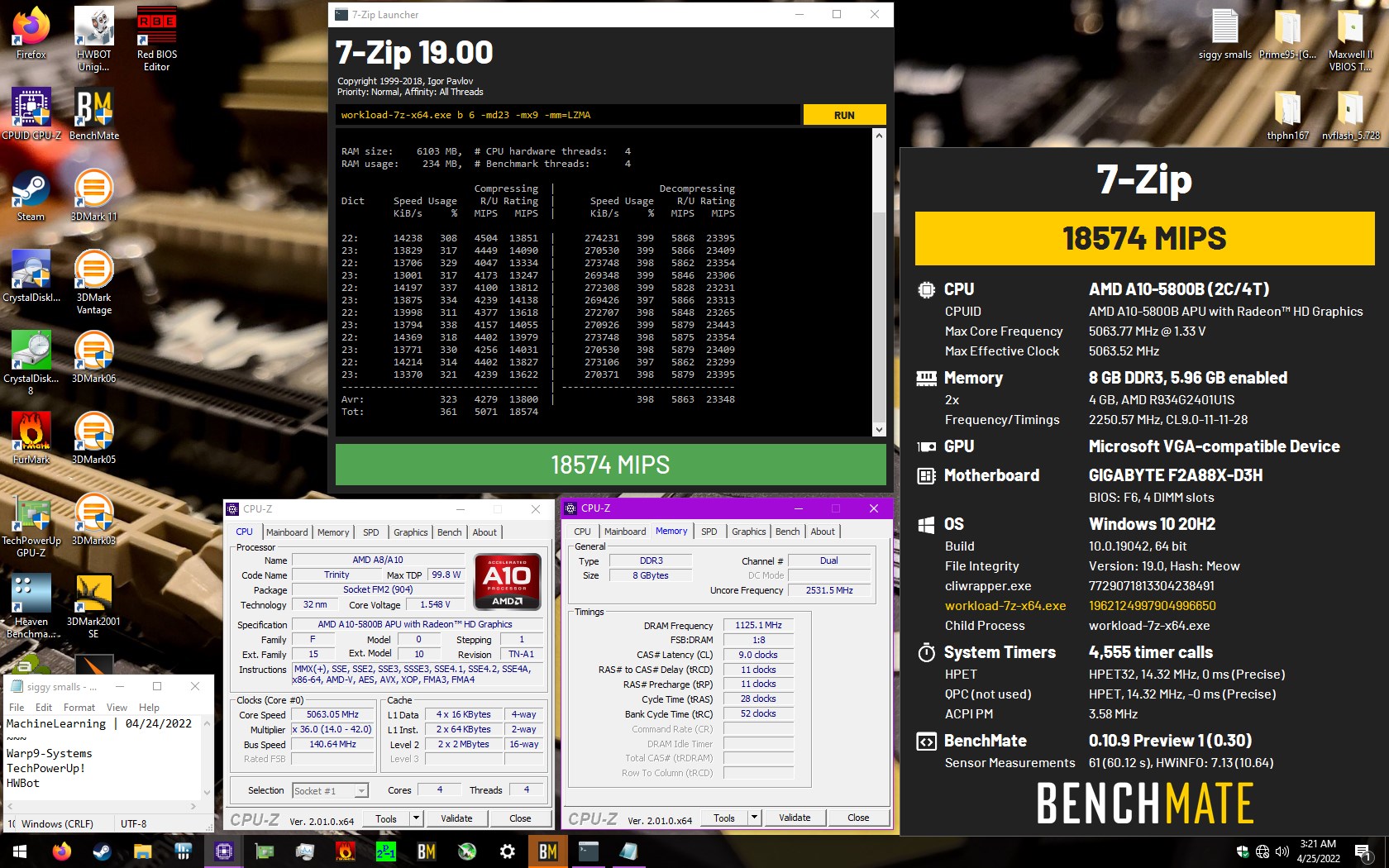Open the Prime95 folder on the desktop
This screenshot has width=1389, height=868.
click(x=1287, y=33)
